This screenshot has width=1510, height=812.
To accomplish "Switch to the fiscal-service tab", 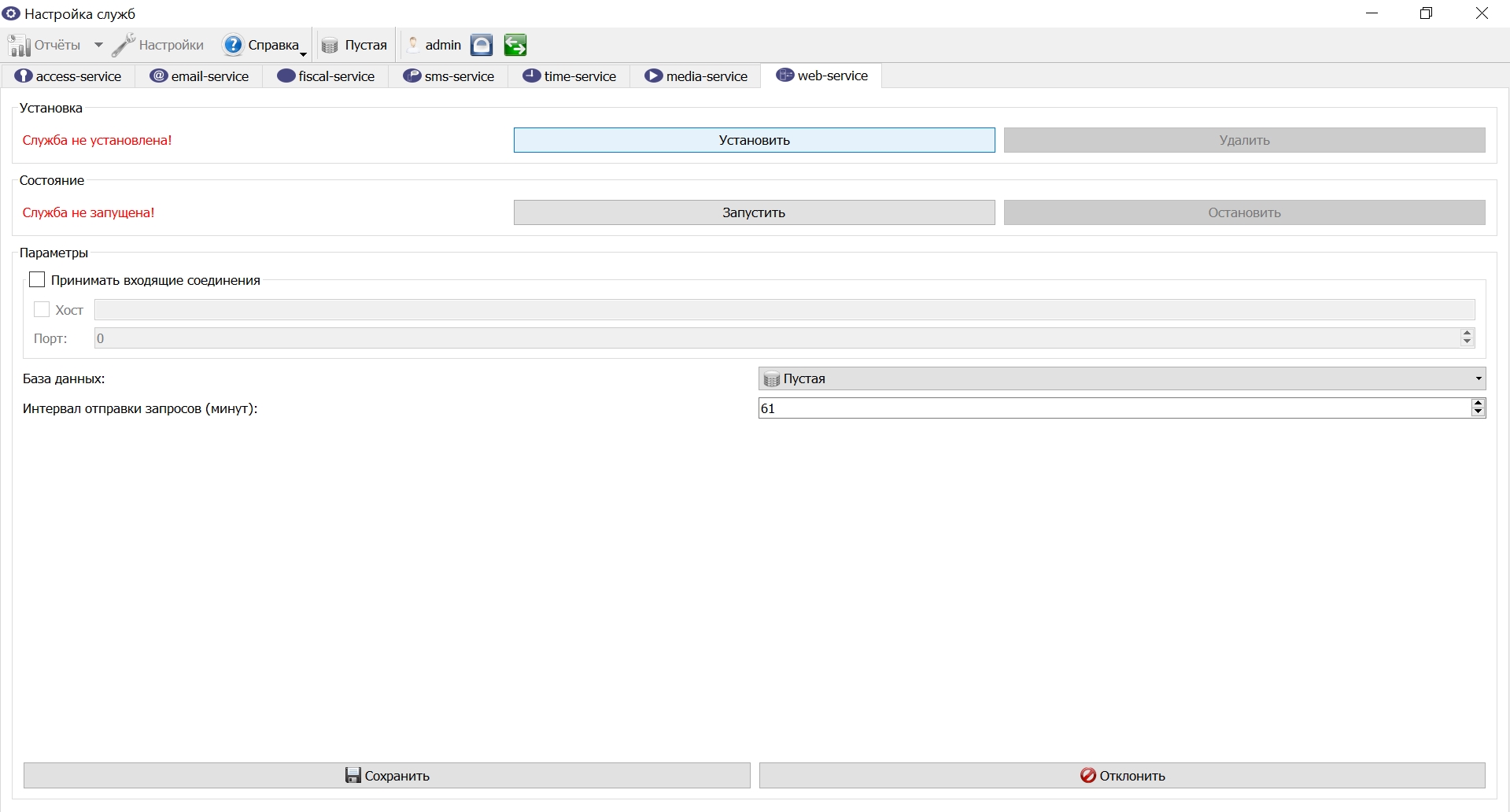I will coord(326,76).
